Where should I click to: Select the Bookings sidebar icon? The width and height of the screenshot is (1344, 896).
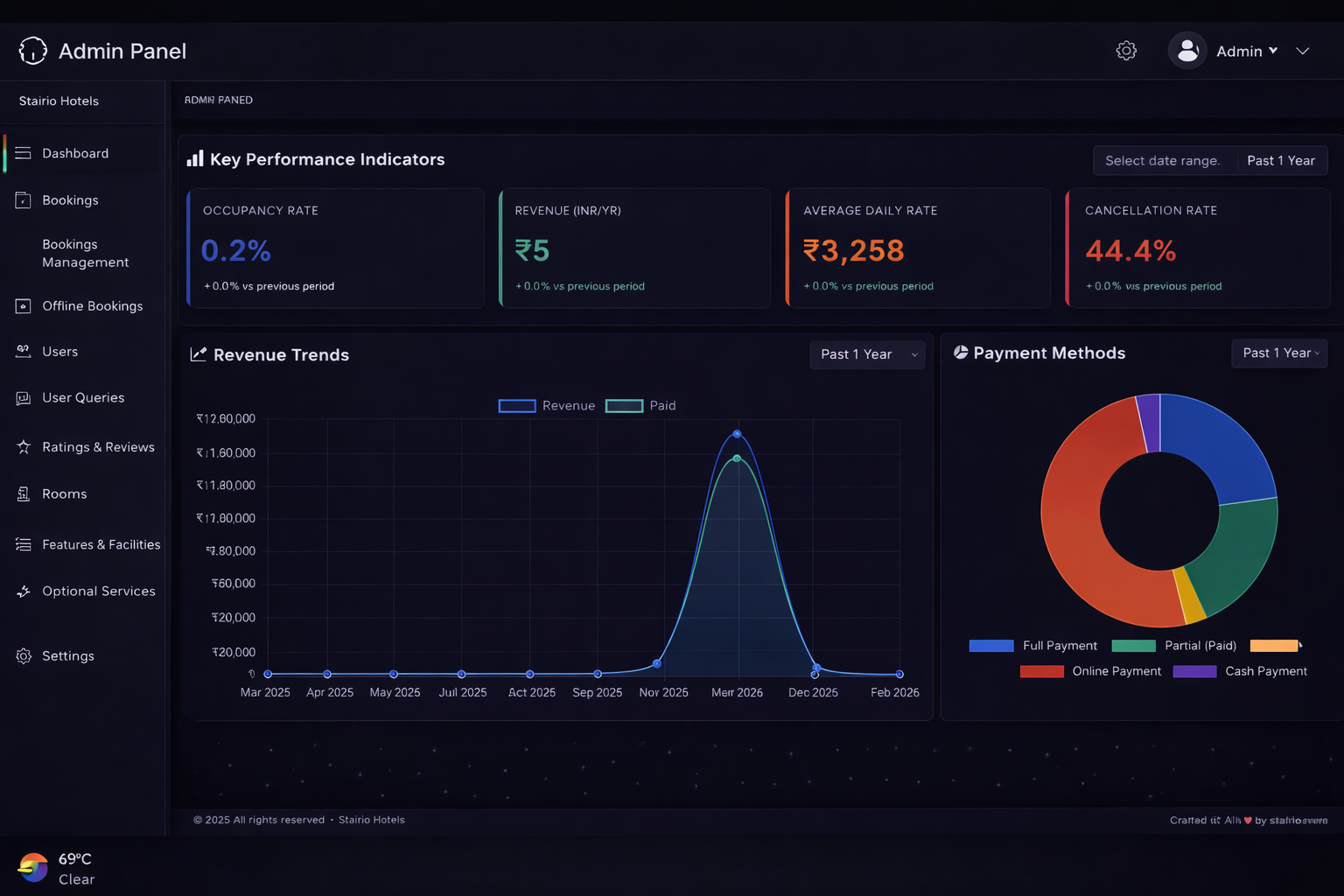23,199
